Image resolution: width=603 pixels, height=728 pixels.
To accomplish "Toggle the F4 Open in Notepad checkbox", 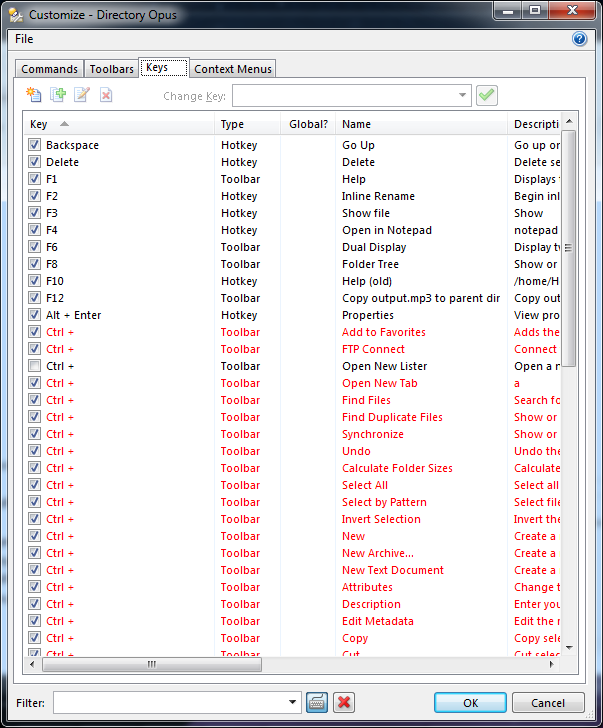I will tap(34, 230).
